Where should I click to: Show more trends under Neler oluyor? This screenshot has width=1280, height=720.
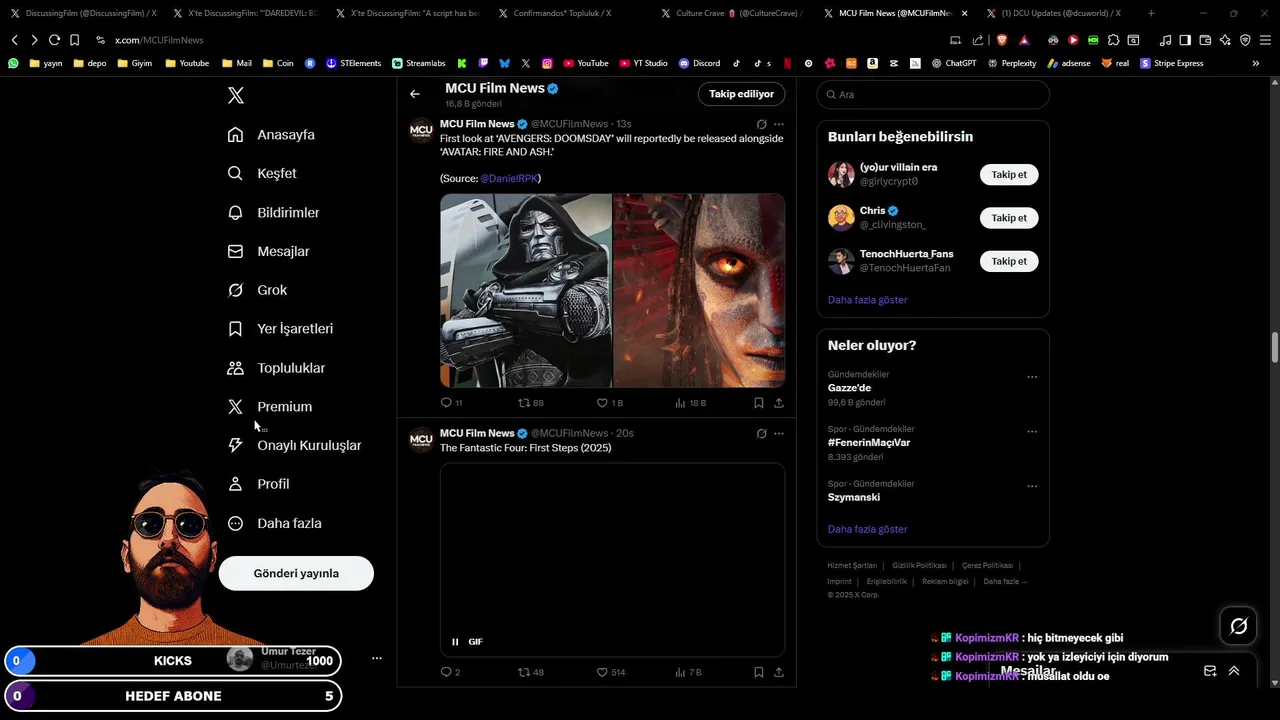pos(867,529)
